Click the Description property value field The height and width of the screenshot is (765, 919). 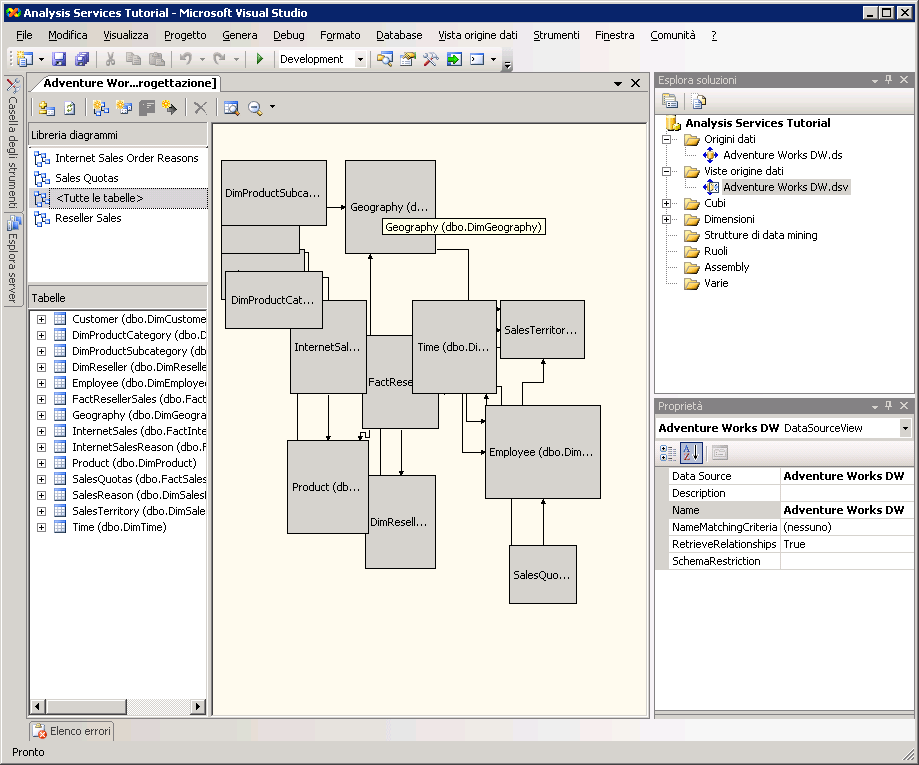(845, 493)
